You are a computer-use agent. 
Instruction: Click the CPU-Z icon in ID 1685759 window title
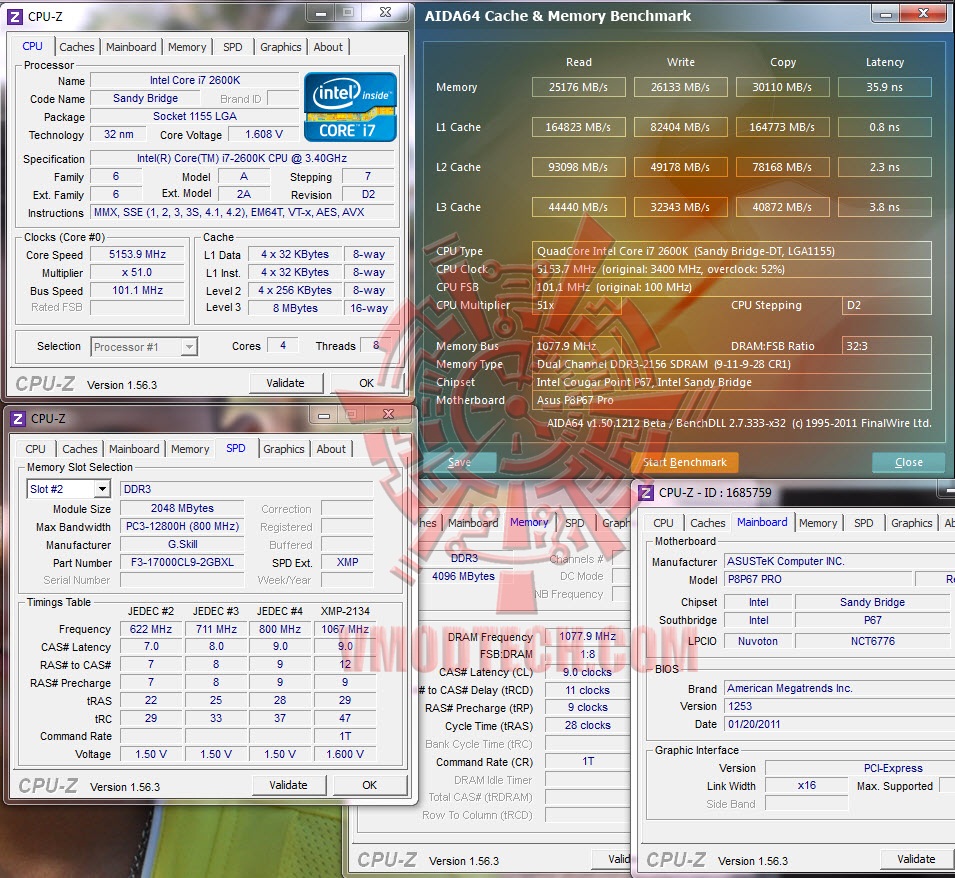tap(646, 493)
